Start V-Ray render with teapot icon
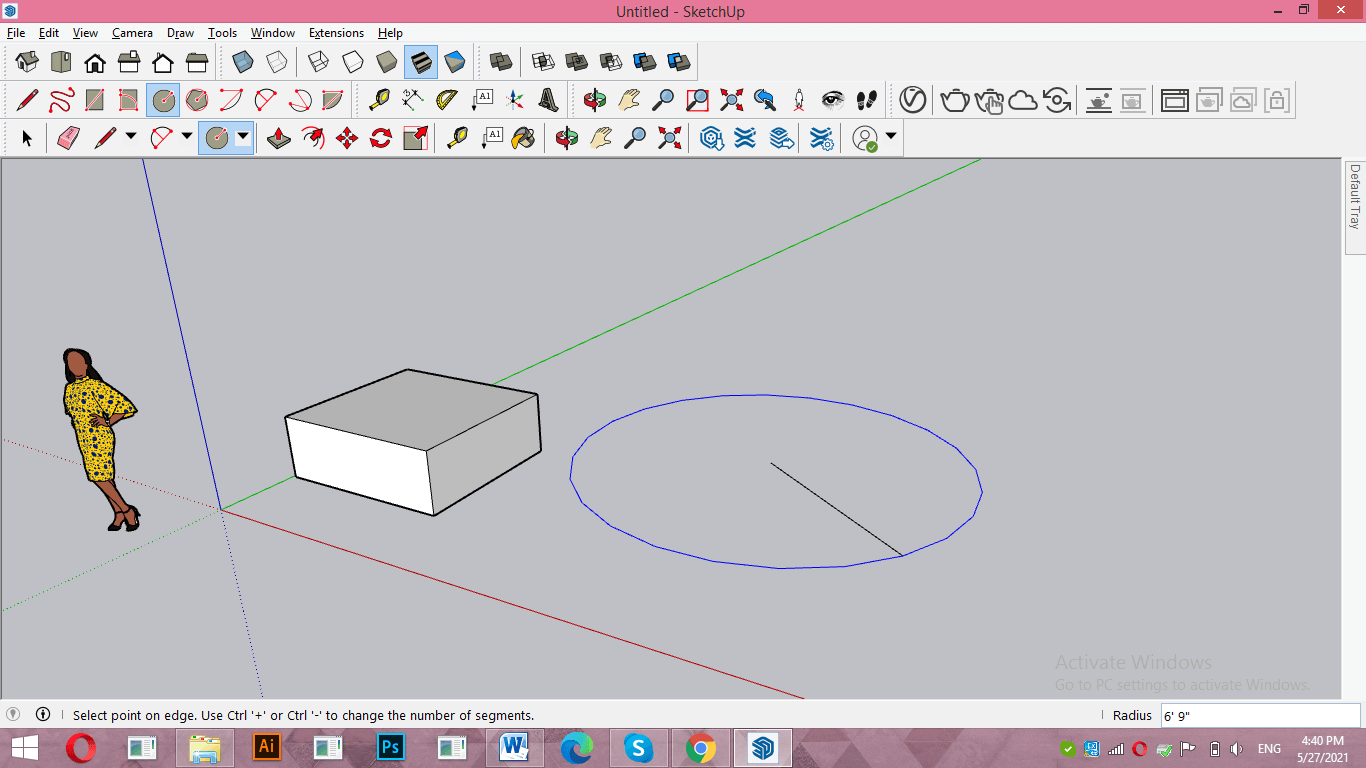The width and height of the screenshot is (1366, 768). [x=955, y=100]
